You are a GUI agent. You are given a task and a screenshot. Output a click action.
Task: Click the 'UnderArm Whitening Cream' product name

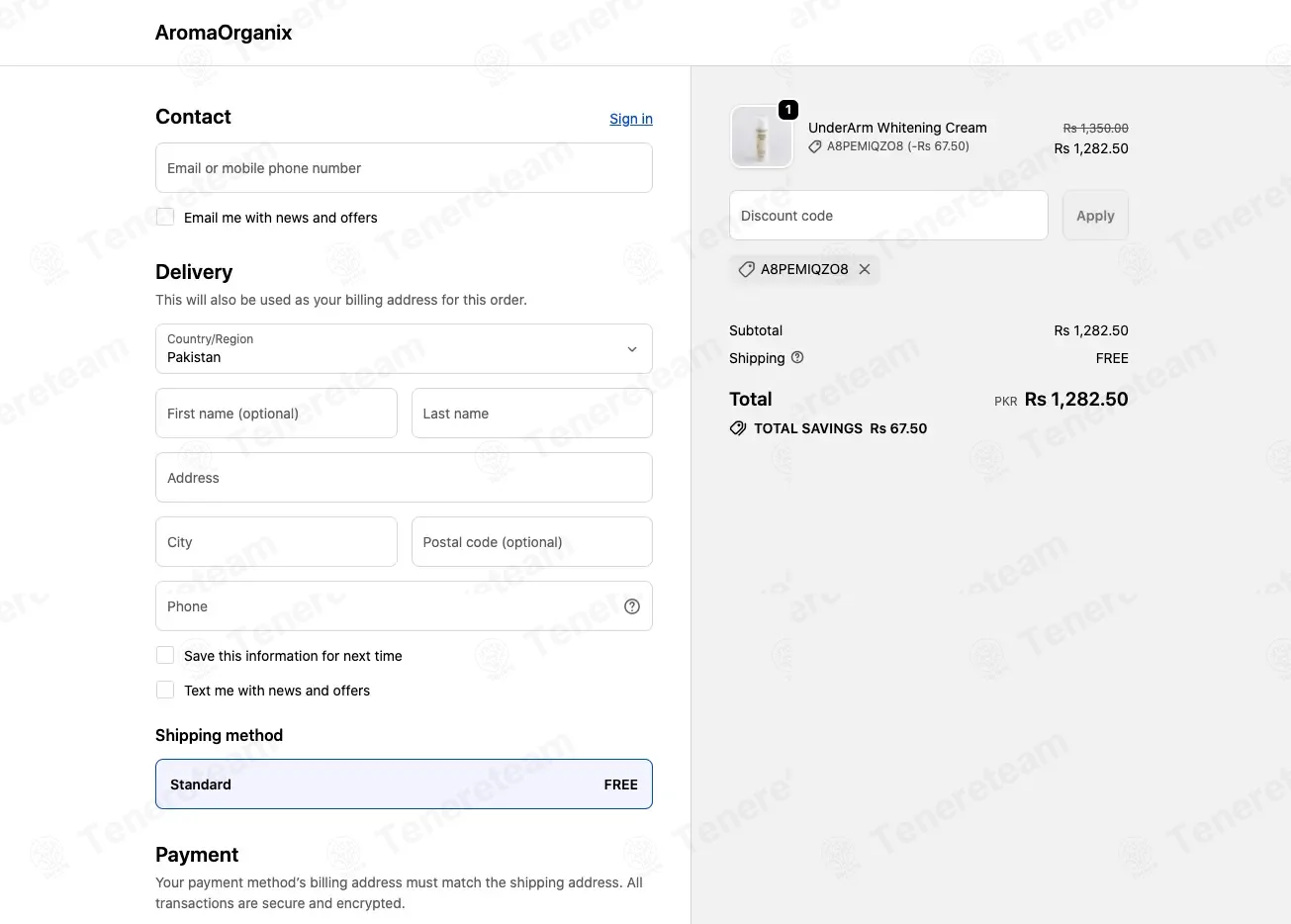pos(897,128)
